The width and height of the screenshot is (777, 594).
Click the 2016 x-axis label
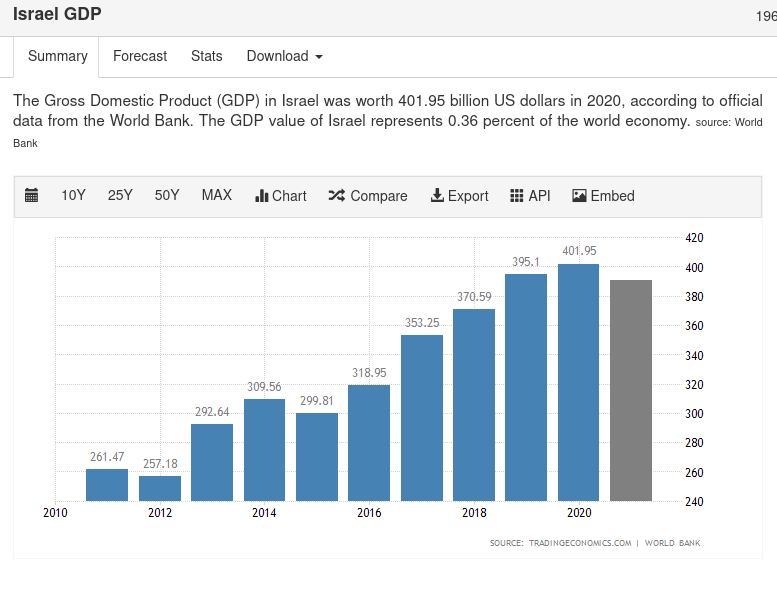369,513
